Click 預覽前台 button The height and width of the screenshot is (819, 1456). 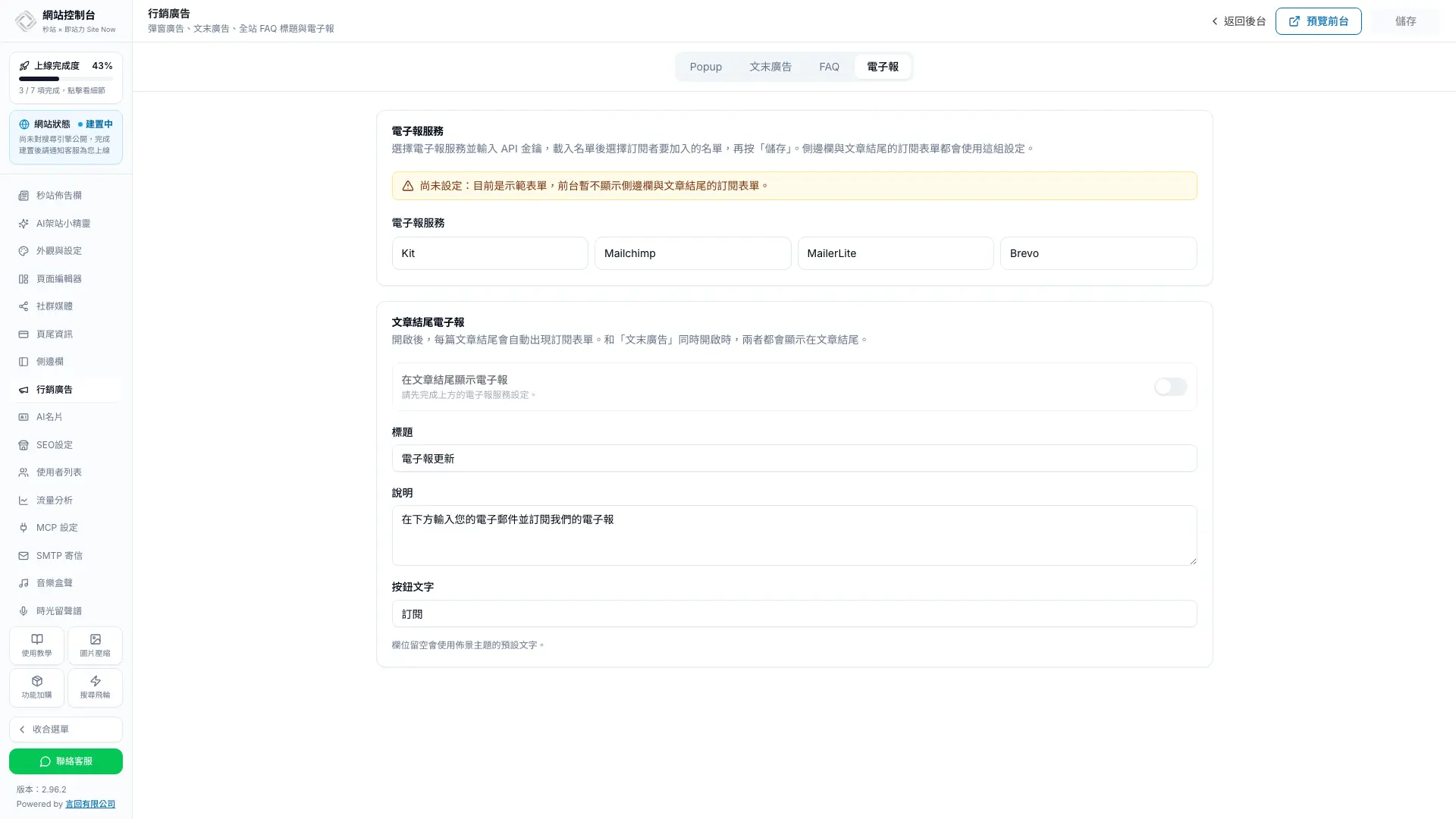click(x=1318, y=21)
